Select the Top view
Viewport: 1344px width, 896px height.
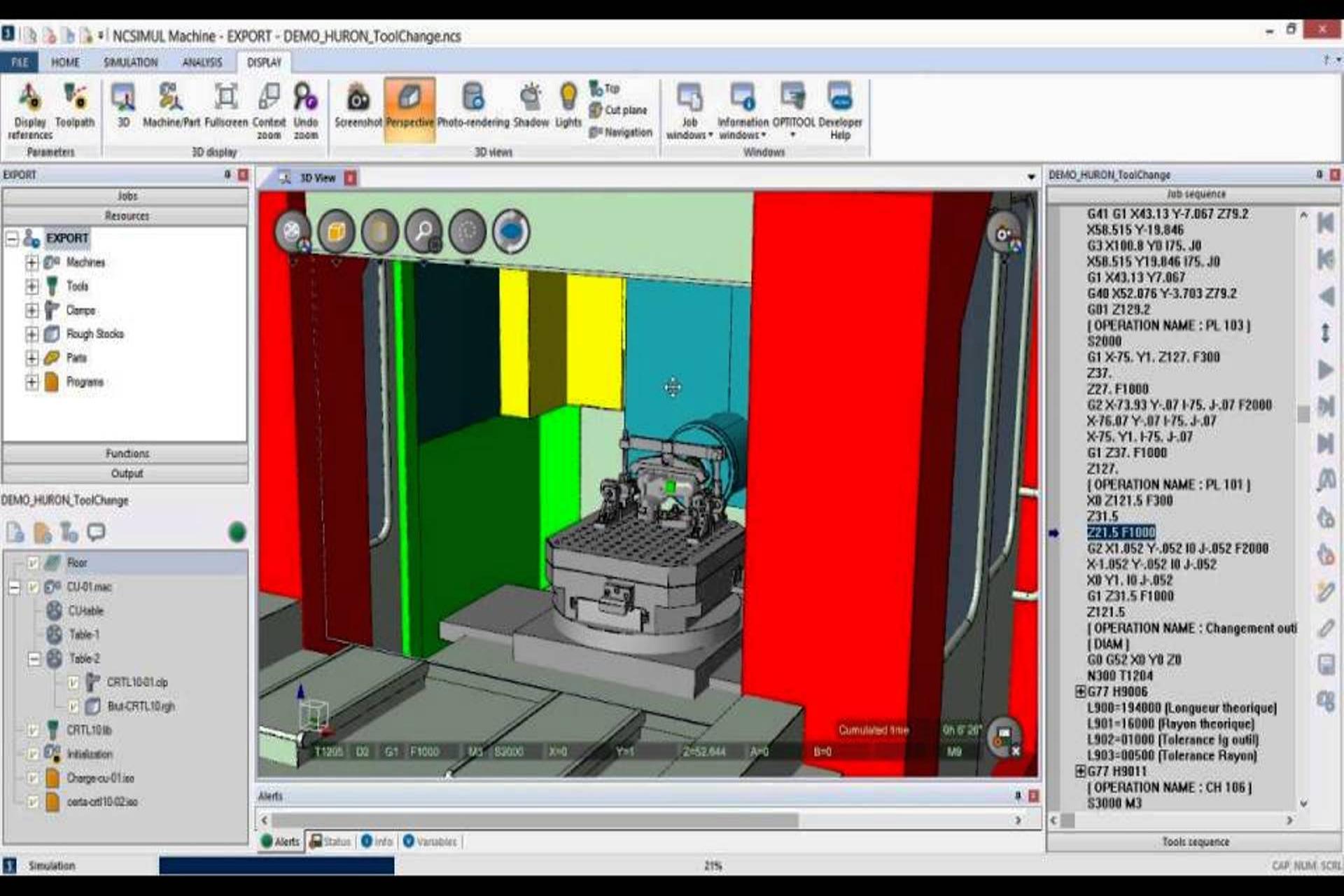coord(605,89)
